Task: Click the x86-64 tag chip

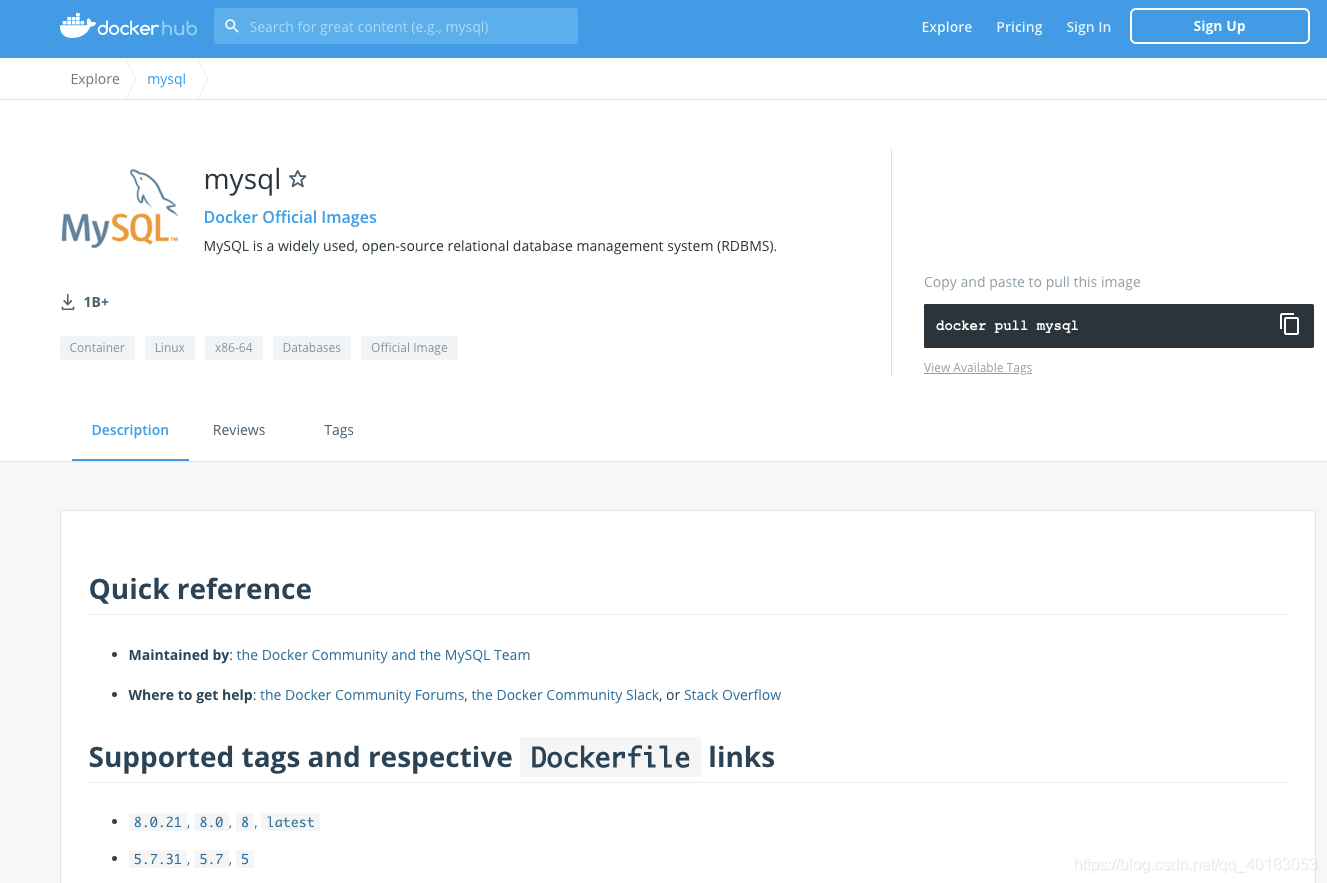Action: coord(234,348)
